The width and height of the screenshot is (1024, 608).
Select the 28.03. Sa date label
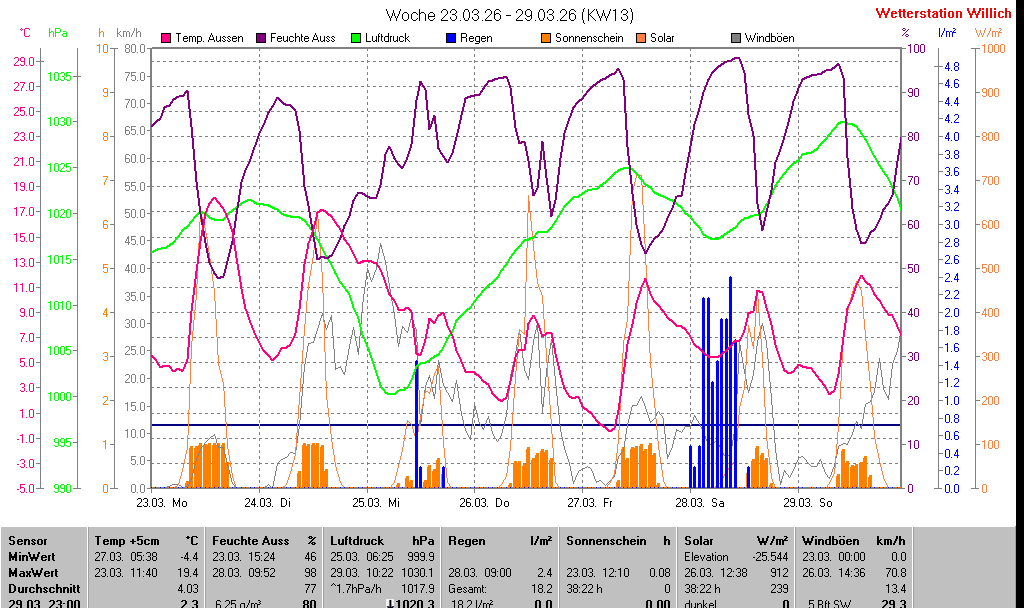(700, 502)
